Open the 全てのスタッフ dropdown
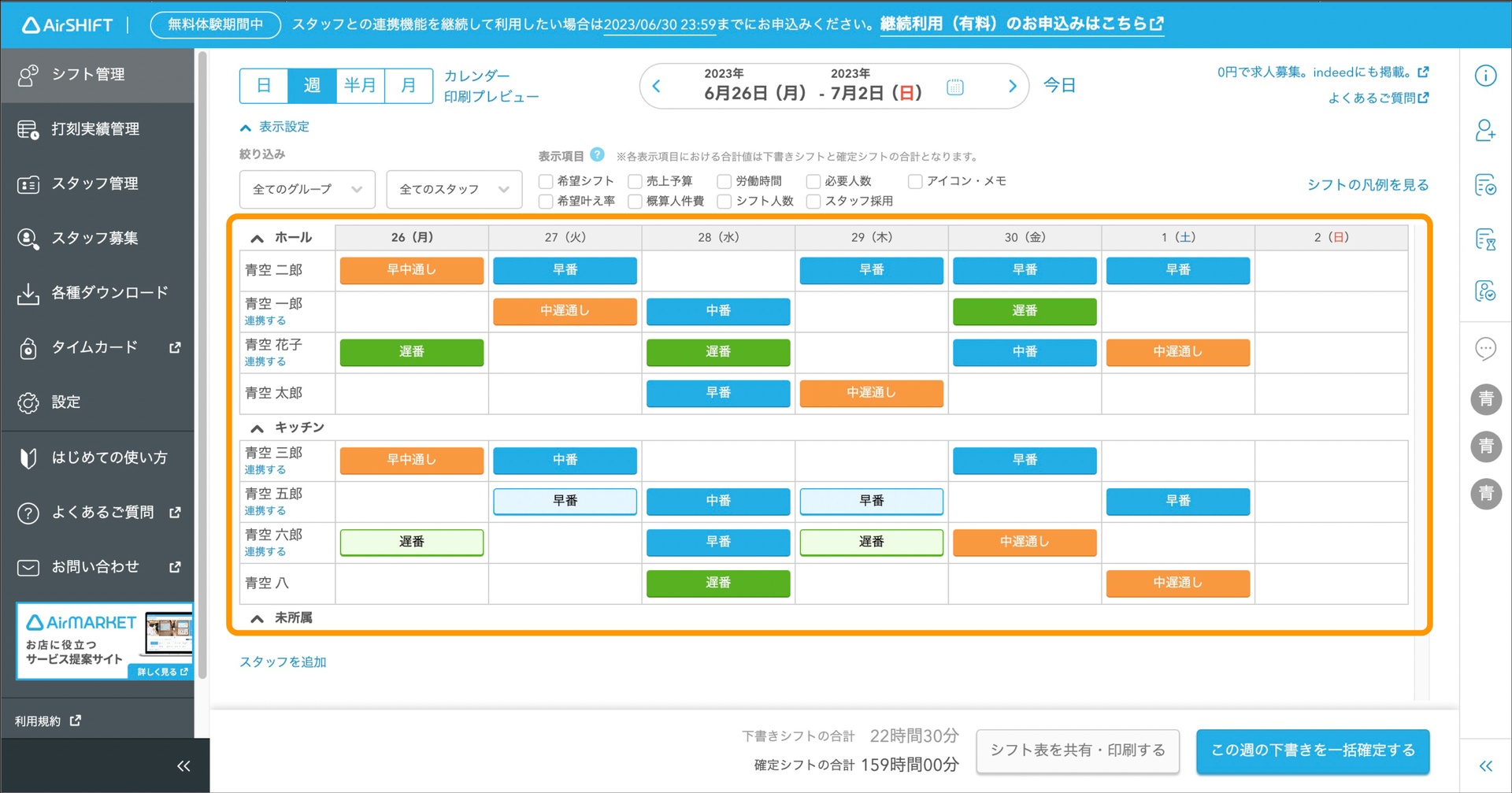Viewport: 1512px width, 793px height. (454, 189)
